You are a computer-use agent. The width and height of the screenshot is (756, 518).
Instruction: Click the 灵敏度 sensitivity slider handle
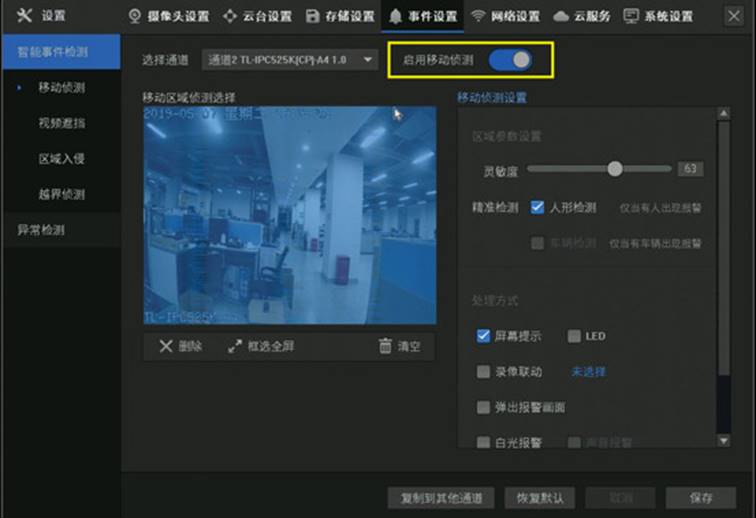[x=614, y=169]
